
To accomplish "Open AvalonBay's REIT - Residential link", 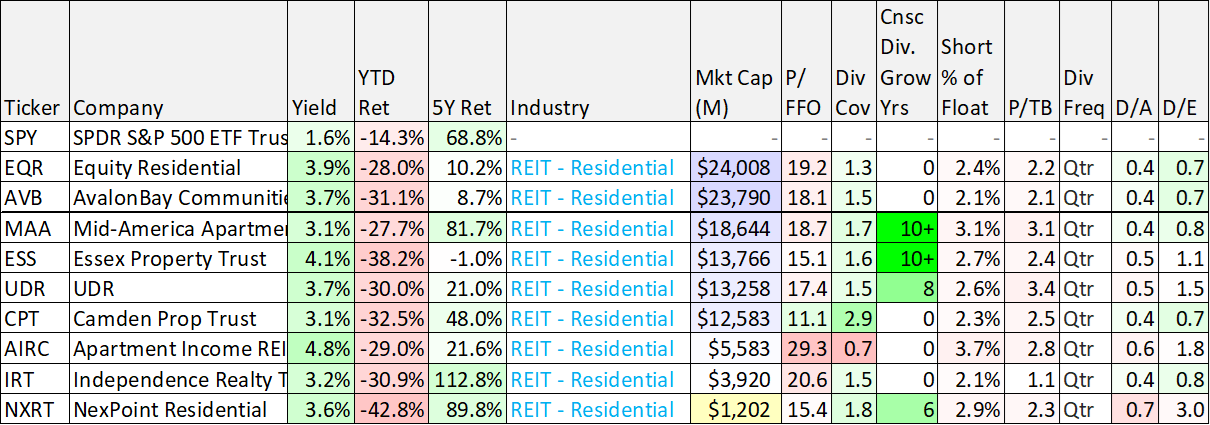I will [x=592, y=198].
